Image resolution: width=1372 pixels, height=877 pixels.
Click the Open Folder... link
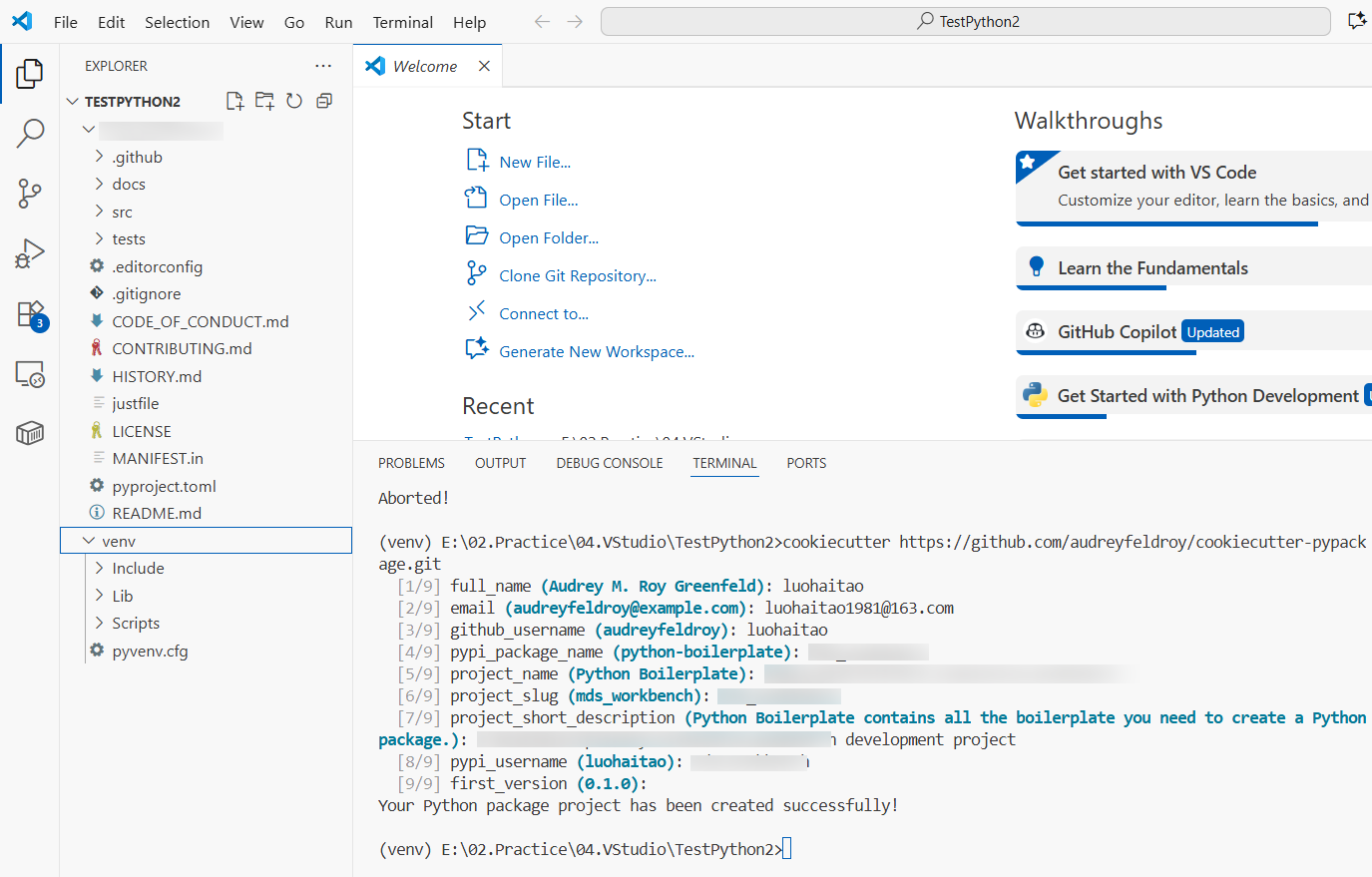point(549,237)
